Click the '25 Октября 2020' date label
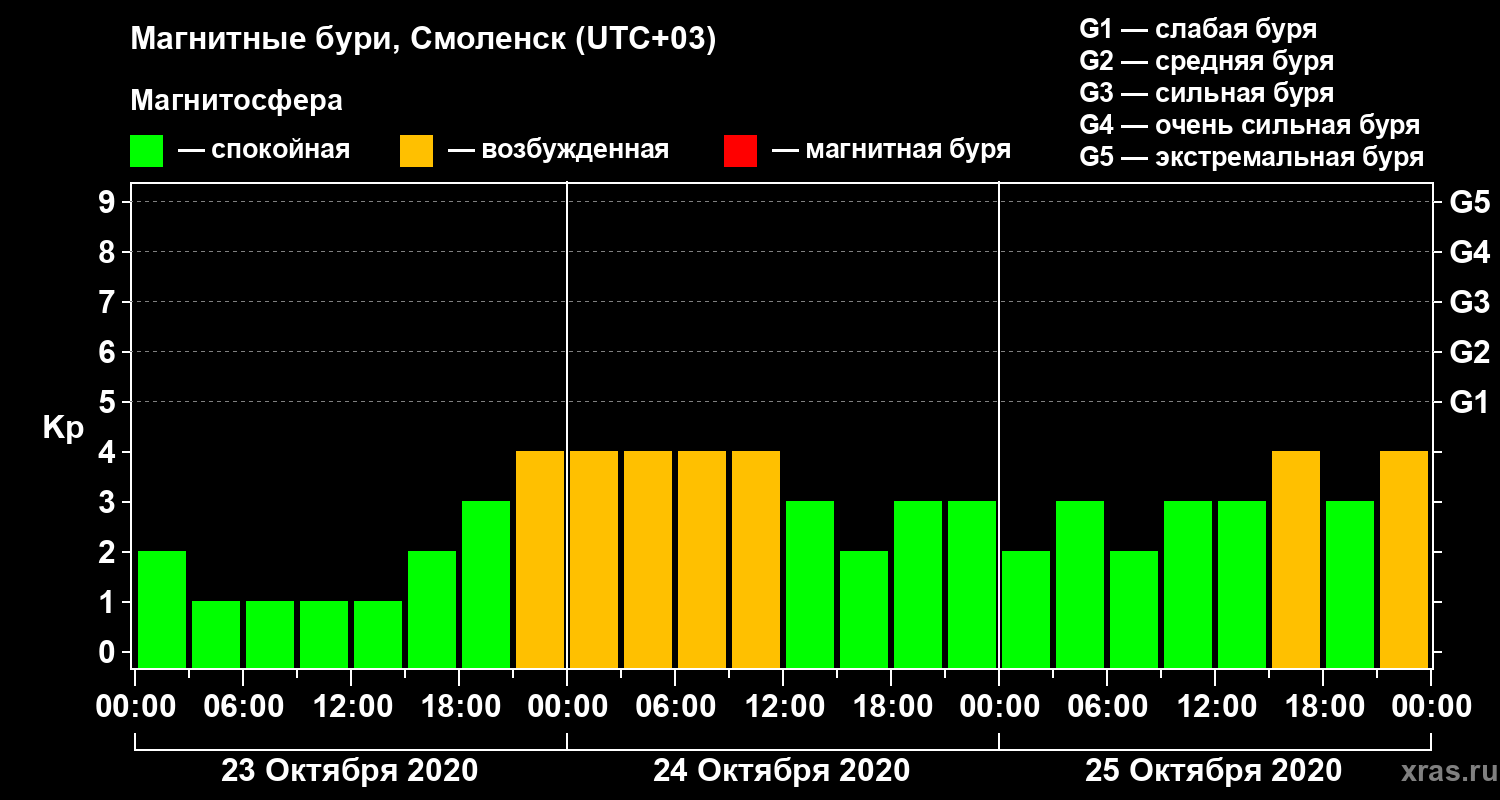Viewport: 1500px width, 800px height. 1213,771
